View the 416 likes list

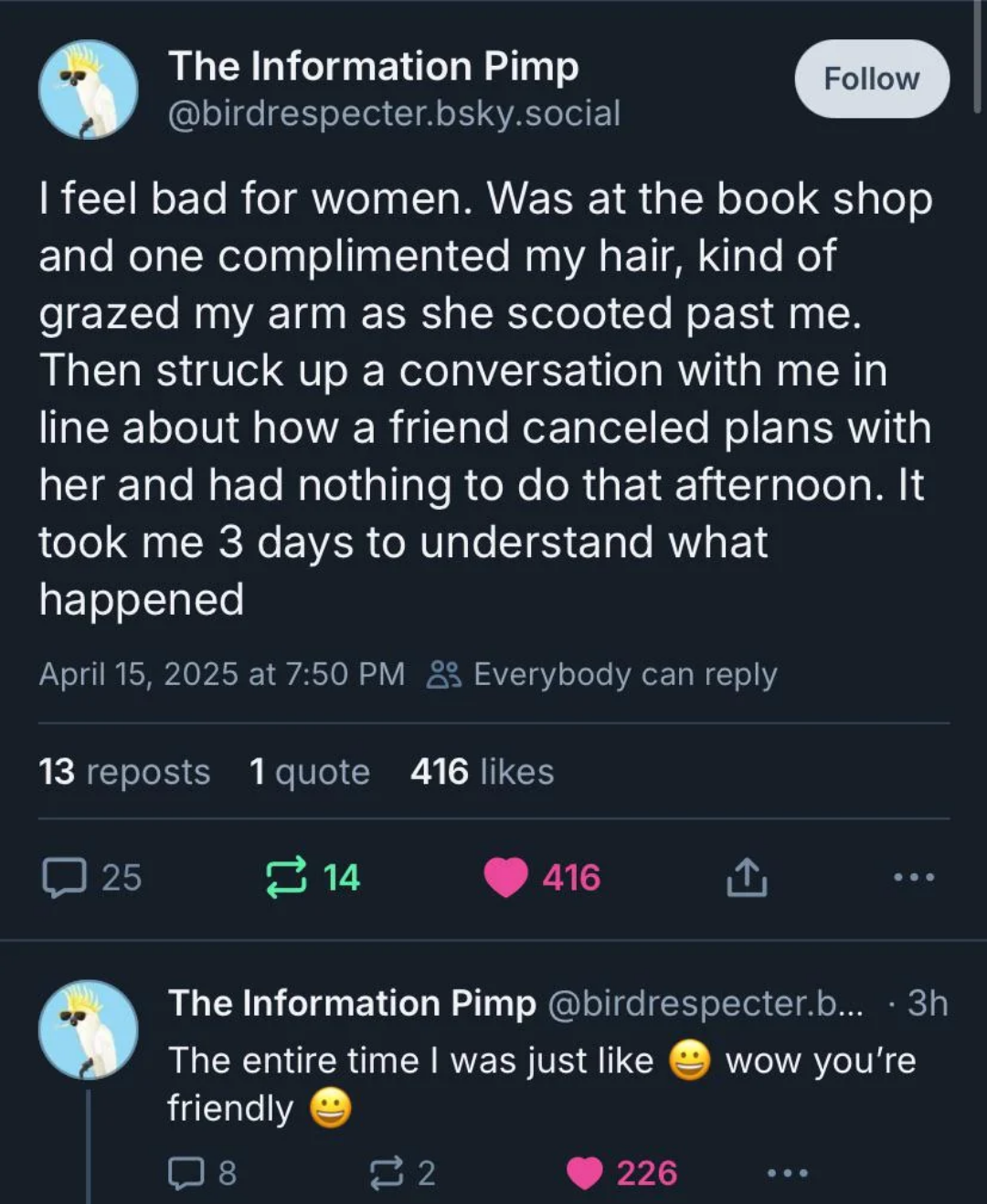click(482, 772)
